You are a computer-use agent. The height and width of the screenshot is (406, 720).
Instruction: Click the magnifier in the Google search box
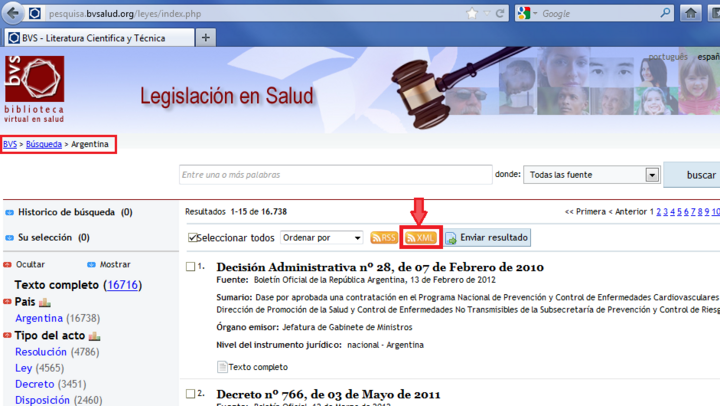click(665, 13)
